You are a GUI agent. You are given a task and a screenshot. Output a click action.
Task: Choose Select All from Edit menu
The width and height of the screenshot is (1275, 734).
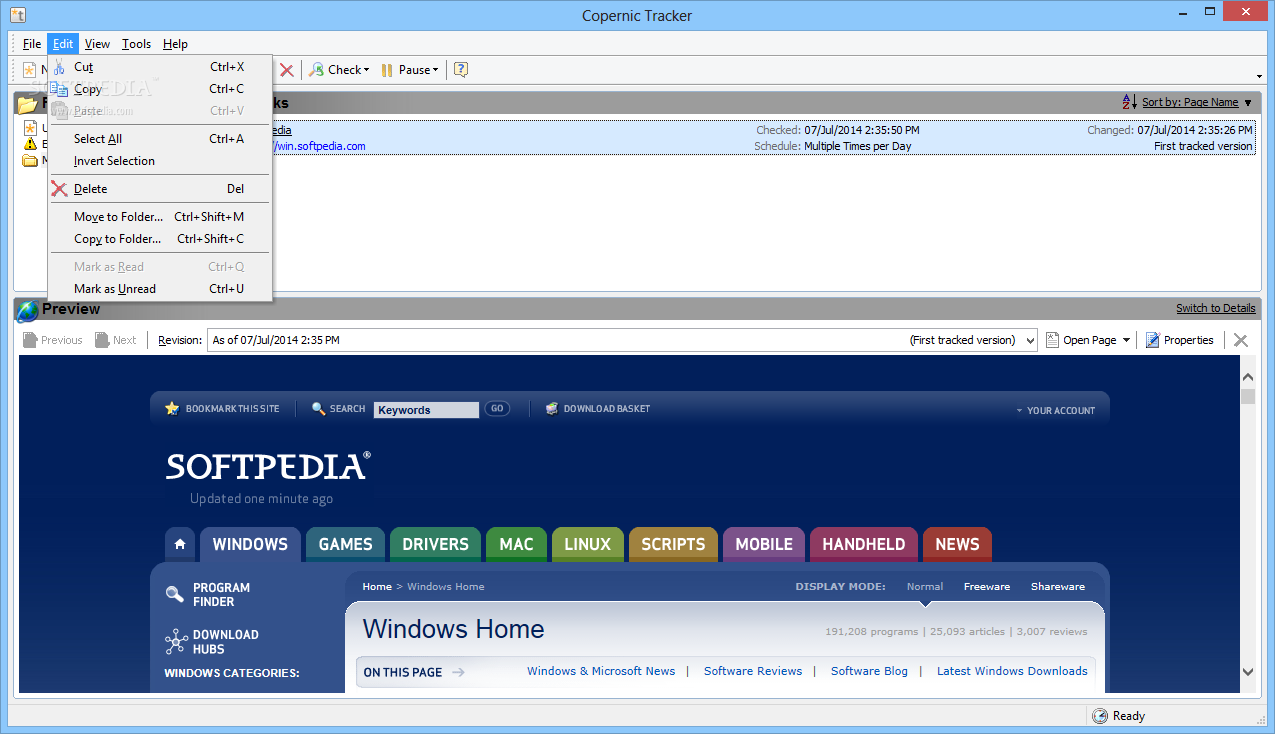[x=160, y=139]
